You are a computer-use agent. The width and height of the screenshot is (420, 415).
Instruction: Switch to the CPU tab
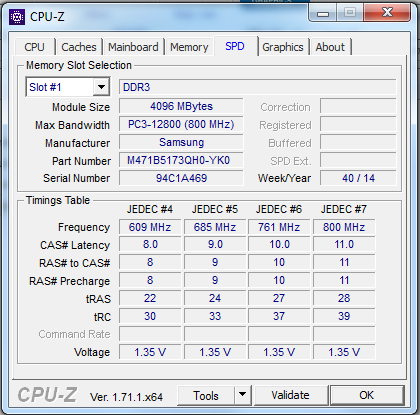tap(34, 47)
